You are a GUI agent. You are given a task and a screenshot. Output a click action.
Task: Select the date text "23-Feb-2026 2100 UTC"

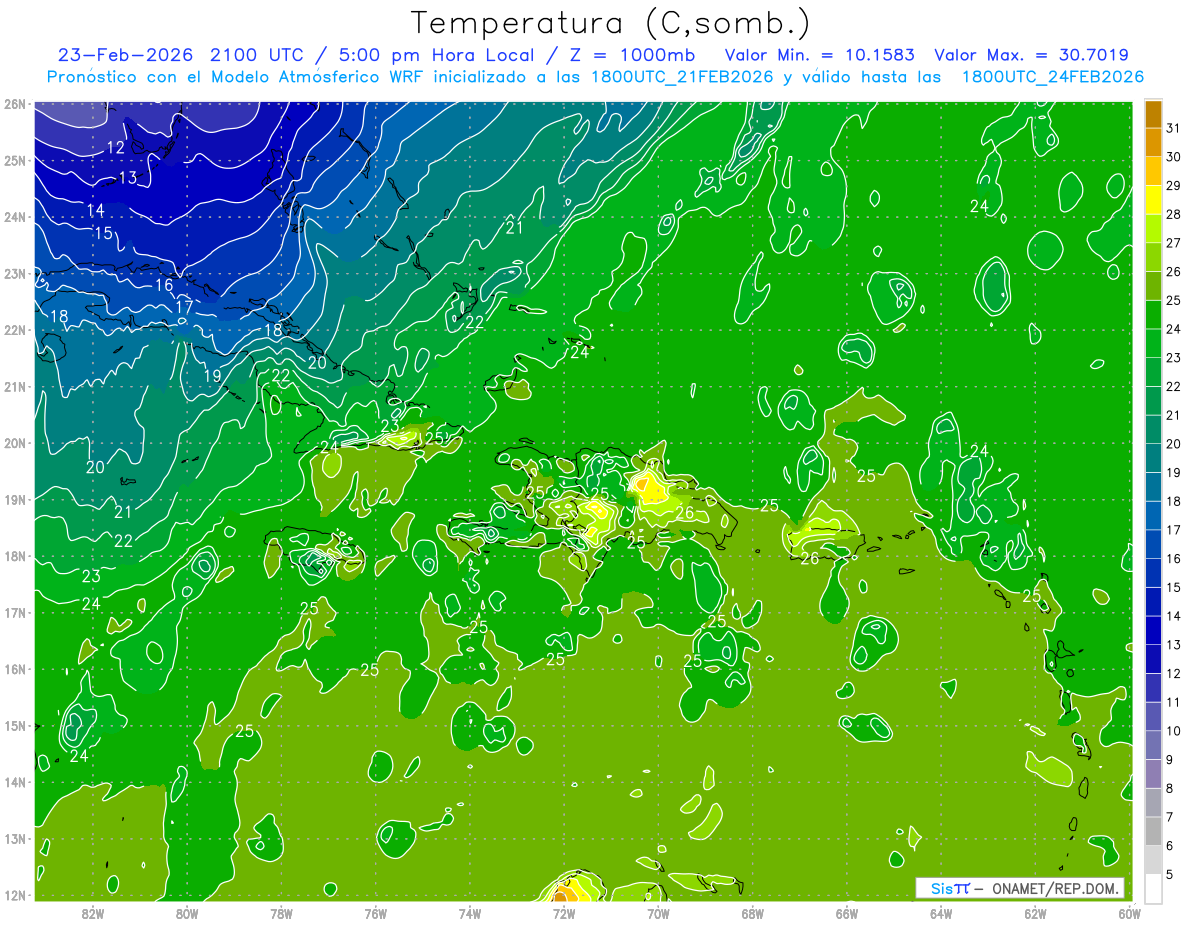181,55
